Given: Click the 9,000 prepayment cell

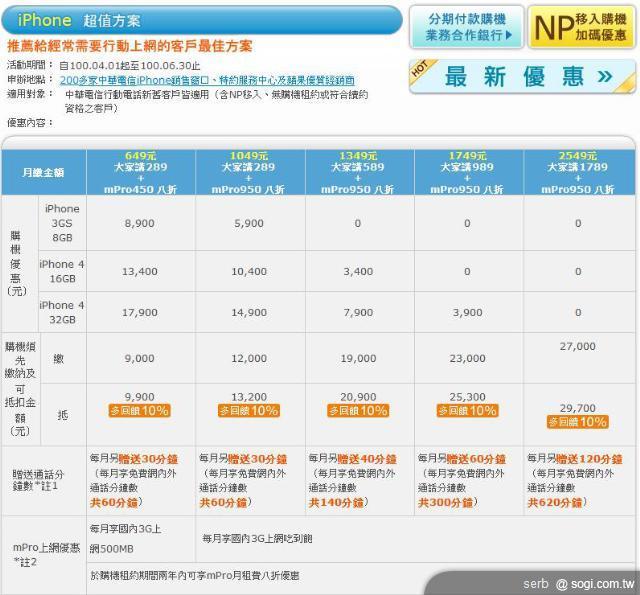Looking at the screenshot, I should click(140, 358).
